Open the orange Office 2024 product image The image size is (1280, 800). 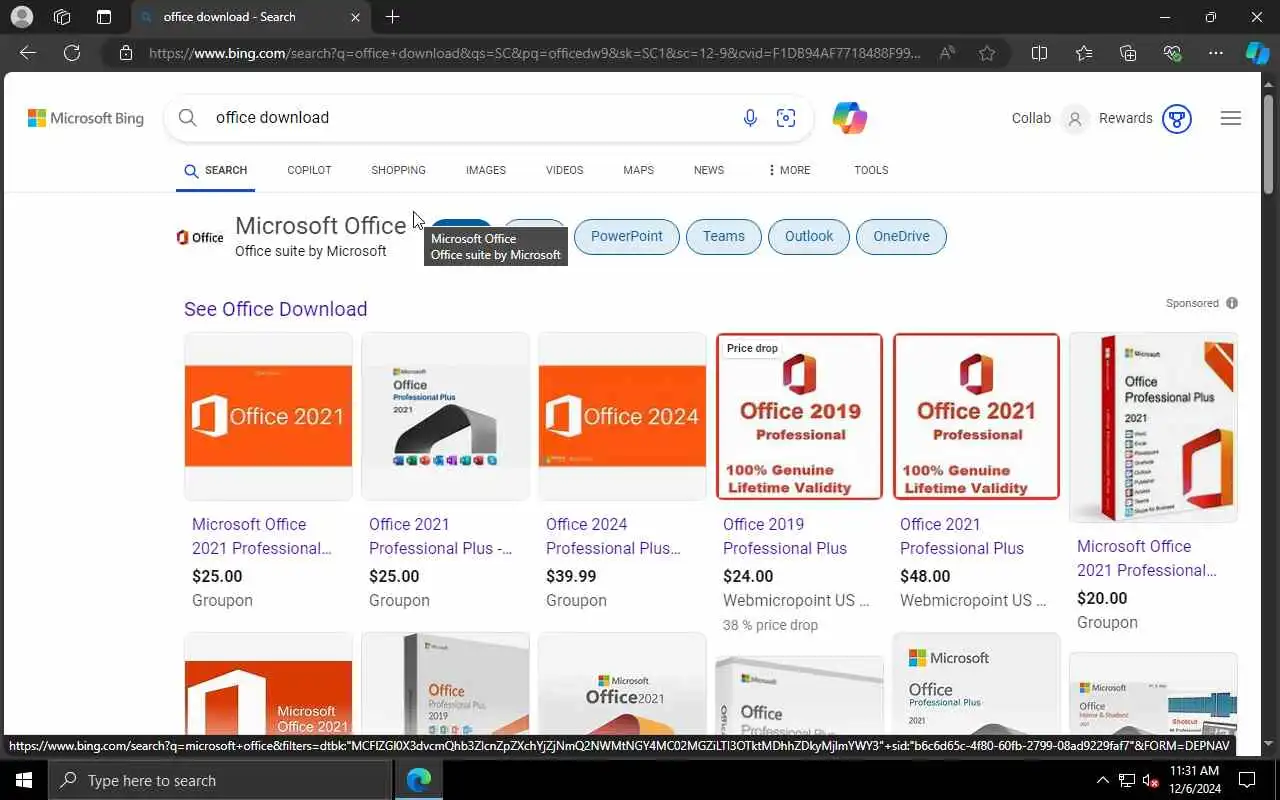pos(622,416)
